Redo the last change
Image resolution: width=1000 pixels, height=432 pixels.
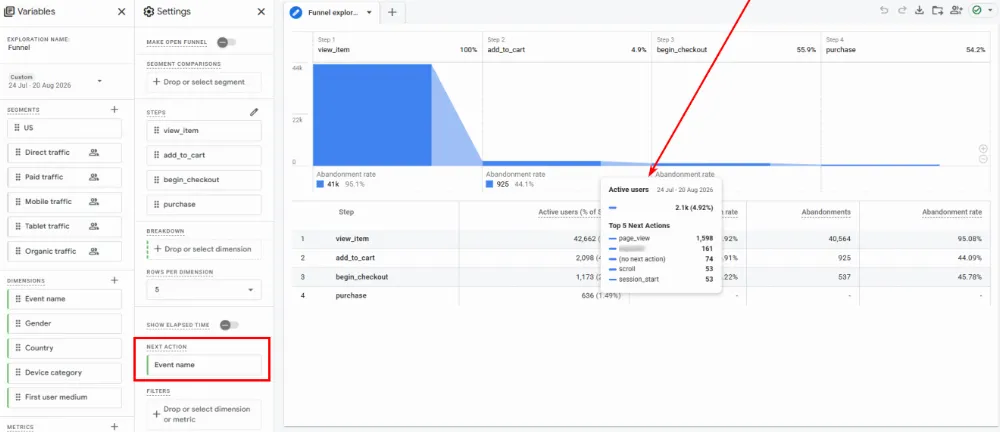(x=901, y=11)
